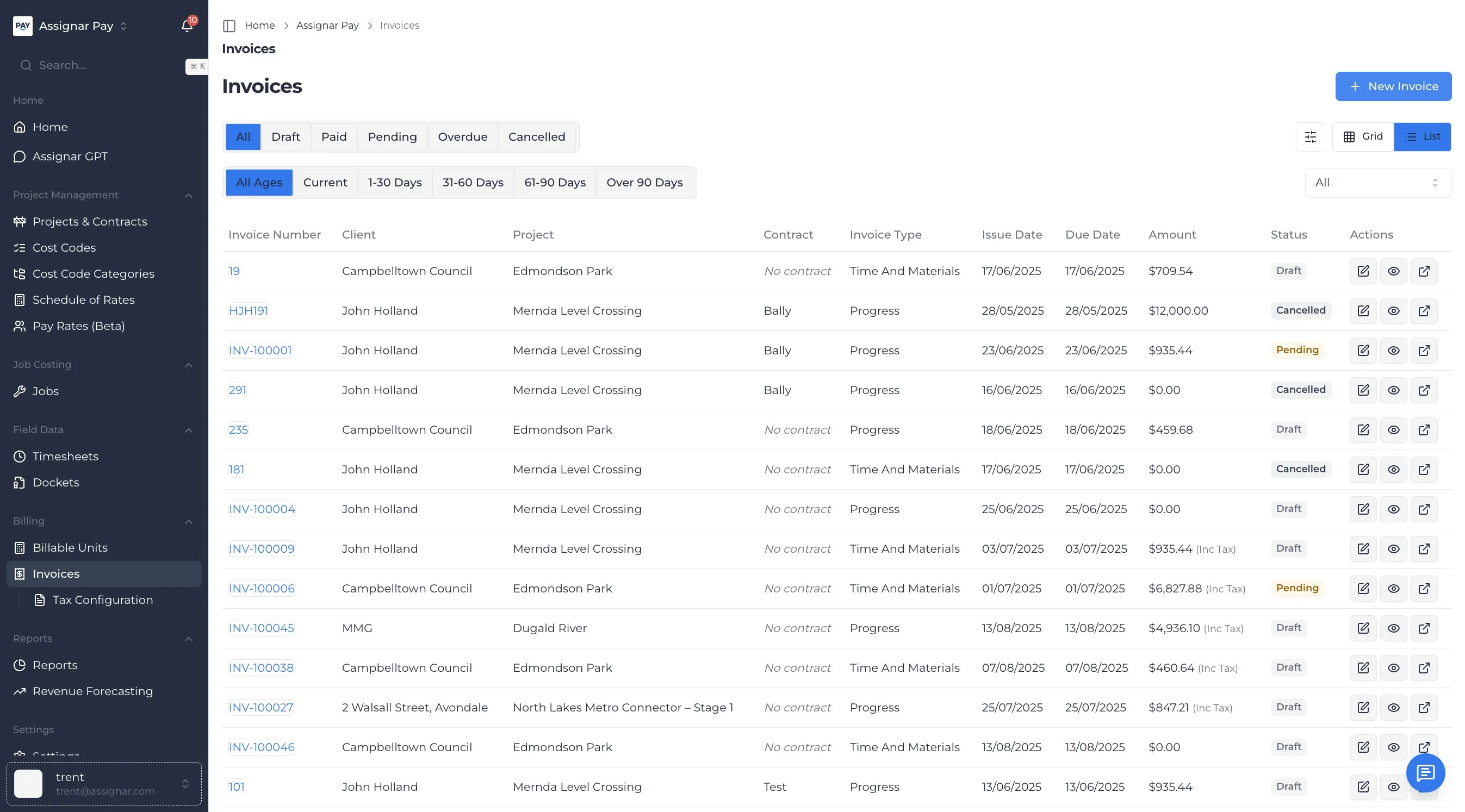The height and width of the screenshot is (812, 1465).
Task: Open the trent user account menu
Action: tap(104, 784)
